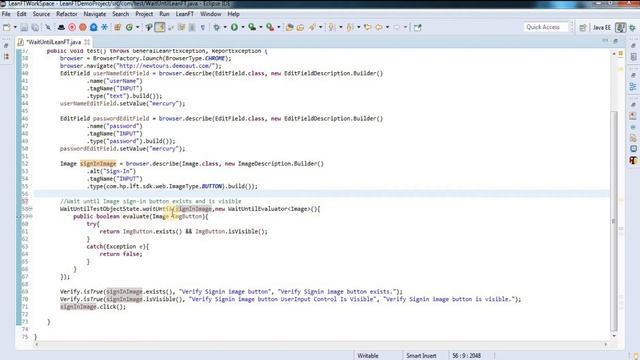The height and width of the screenshot is (360, 640).
Task: Open the Debug configurations dropdown arrow
Action: point(224,27)
